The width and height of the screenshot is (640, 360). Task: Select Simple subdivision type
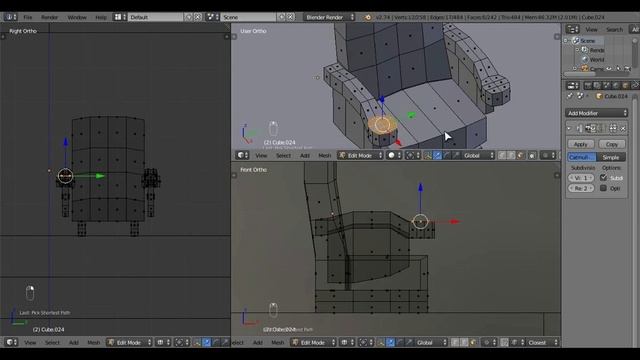pyautogui.click(x=611, y=157)
